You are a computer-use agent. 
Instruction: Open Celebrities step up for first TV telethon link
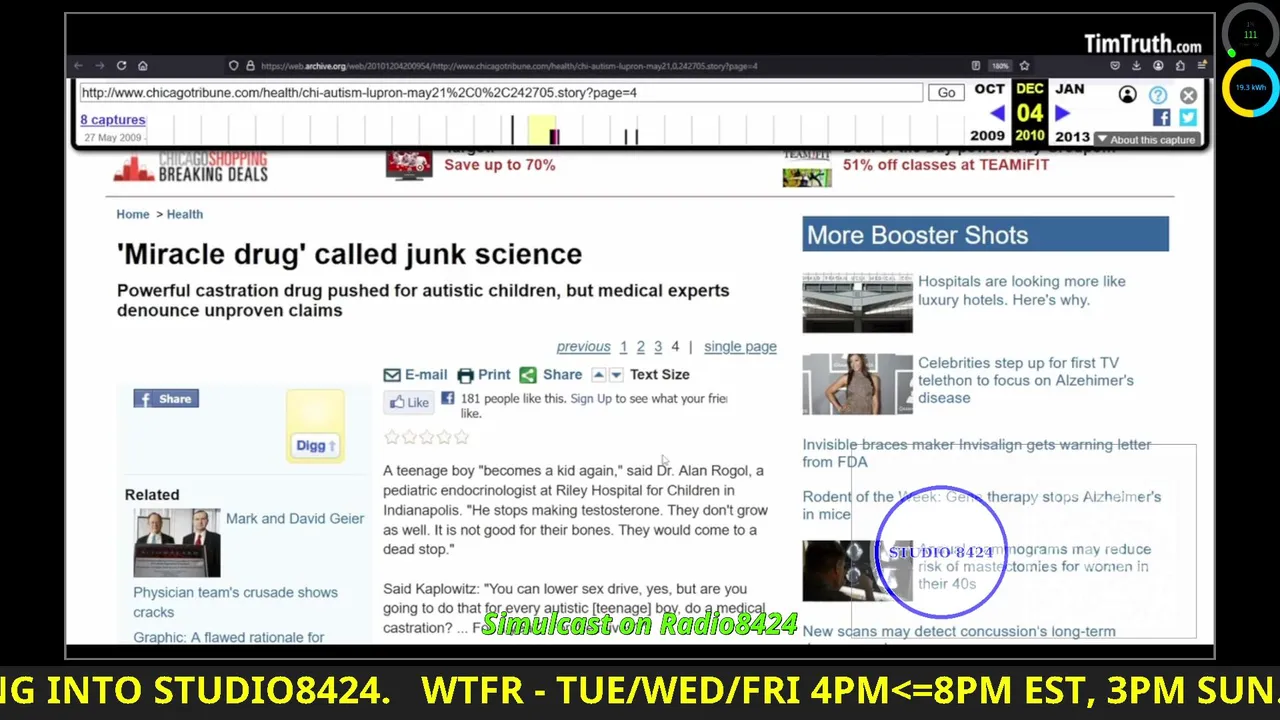1026,380
